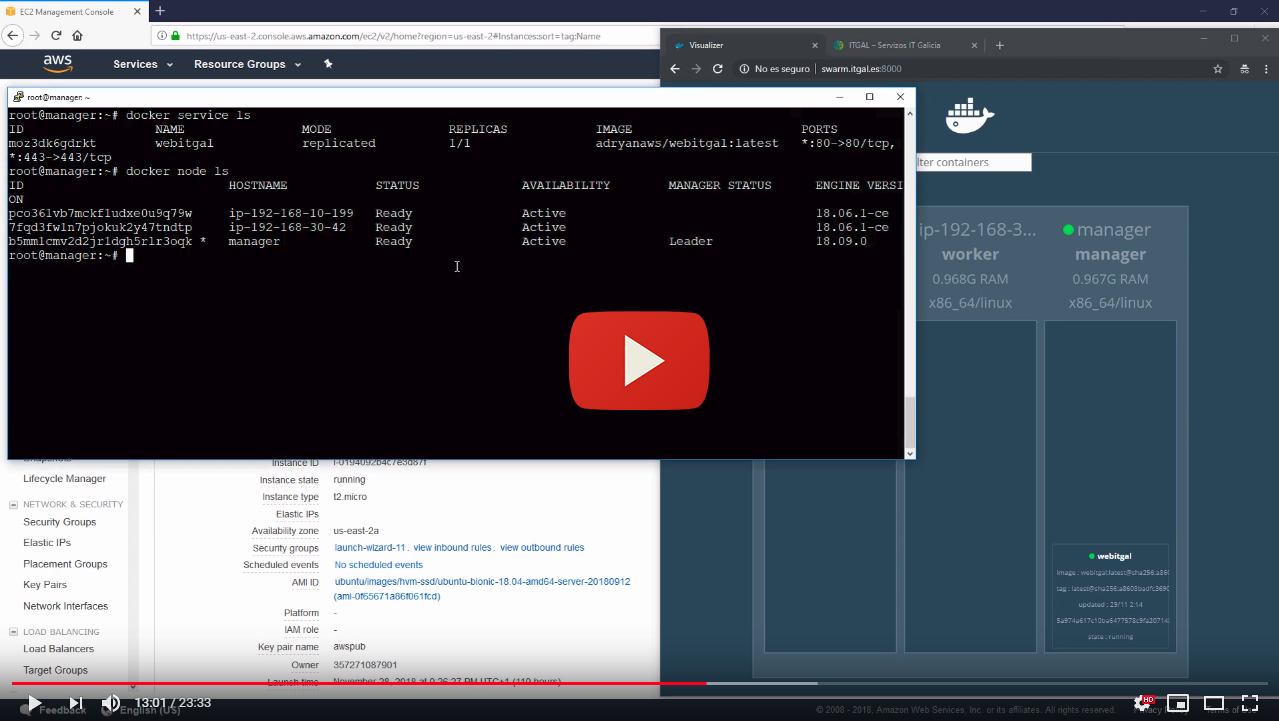Open the video settings gear

tap(1142, 703)
